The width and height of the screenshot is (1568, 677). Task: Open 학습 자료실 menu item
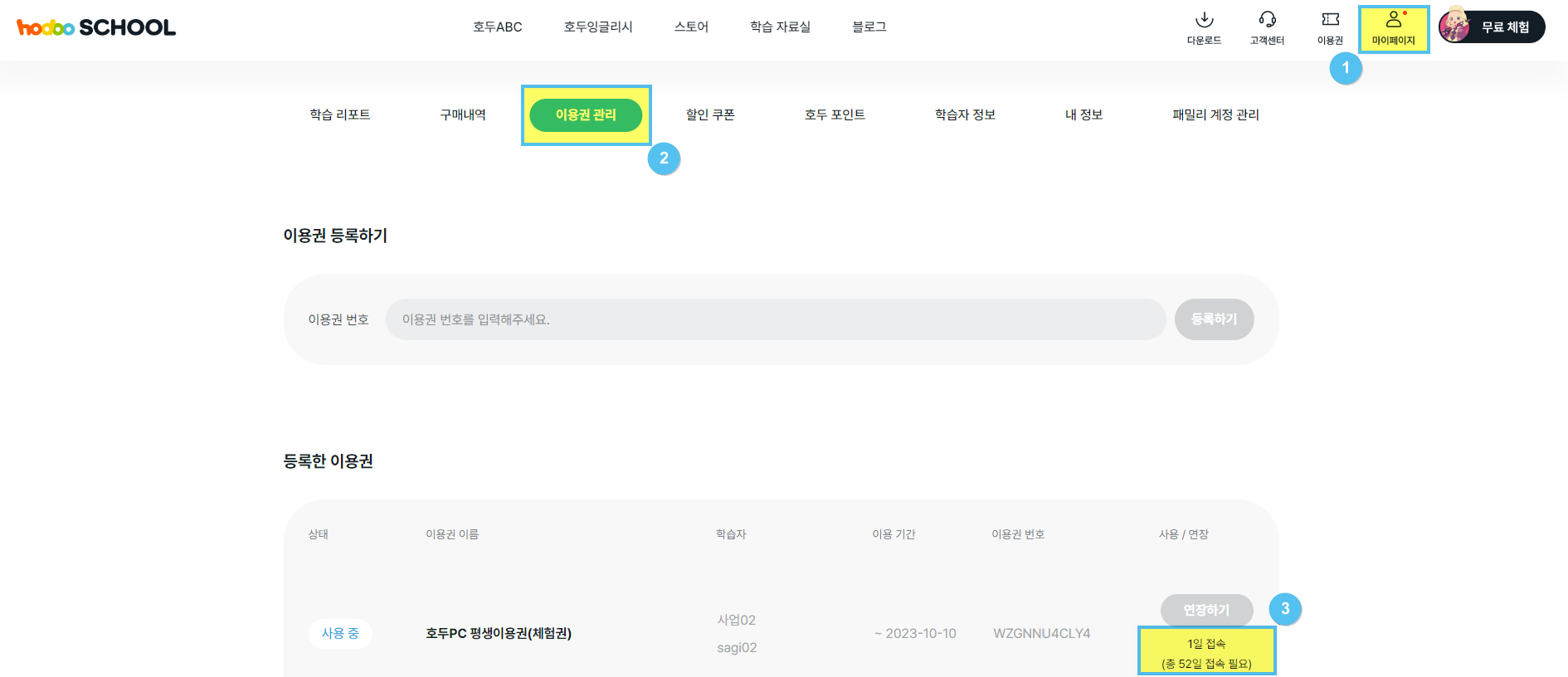[x=780, y=27]
